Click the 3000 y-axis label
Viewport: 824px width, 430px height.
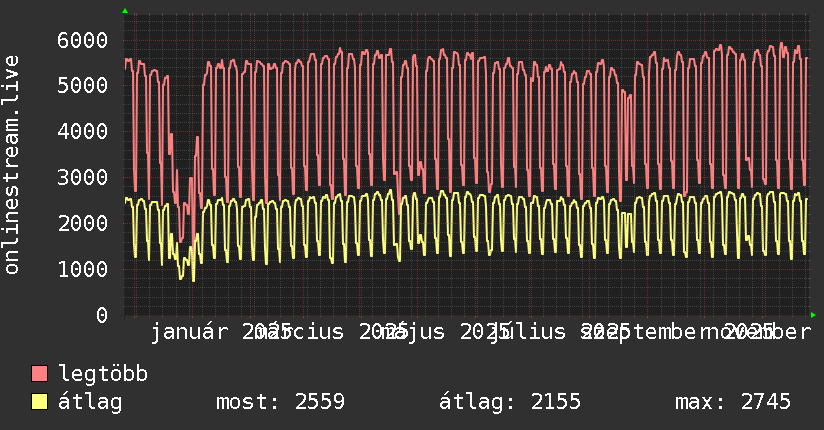coord(81,178)
